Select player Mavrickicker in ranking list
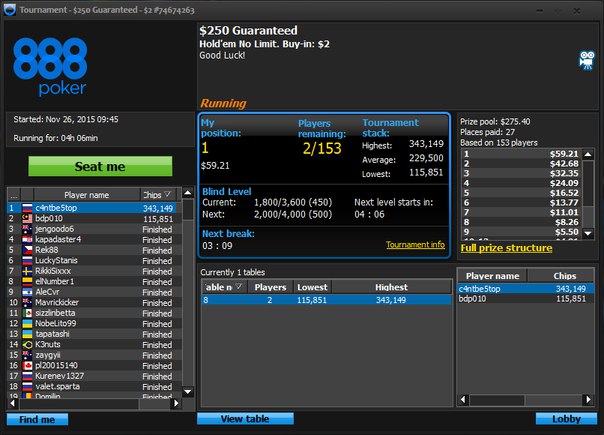The width and height of the screenshot is (604, 435). click(92, 302)
